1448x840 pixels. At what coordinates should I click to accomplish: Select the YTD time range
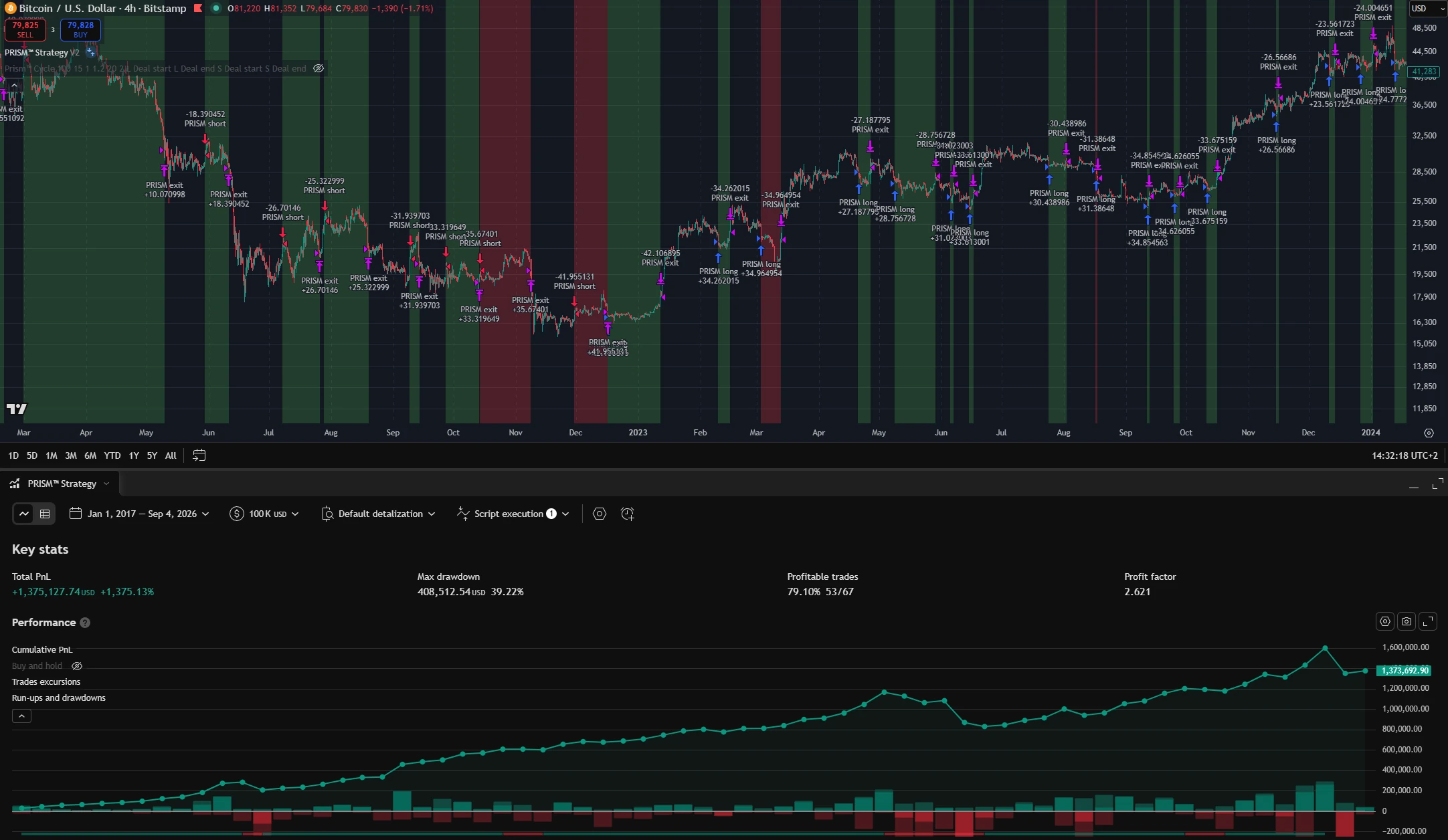click(x=112, y=455)
